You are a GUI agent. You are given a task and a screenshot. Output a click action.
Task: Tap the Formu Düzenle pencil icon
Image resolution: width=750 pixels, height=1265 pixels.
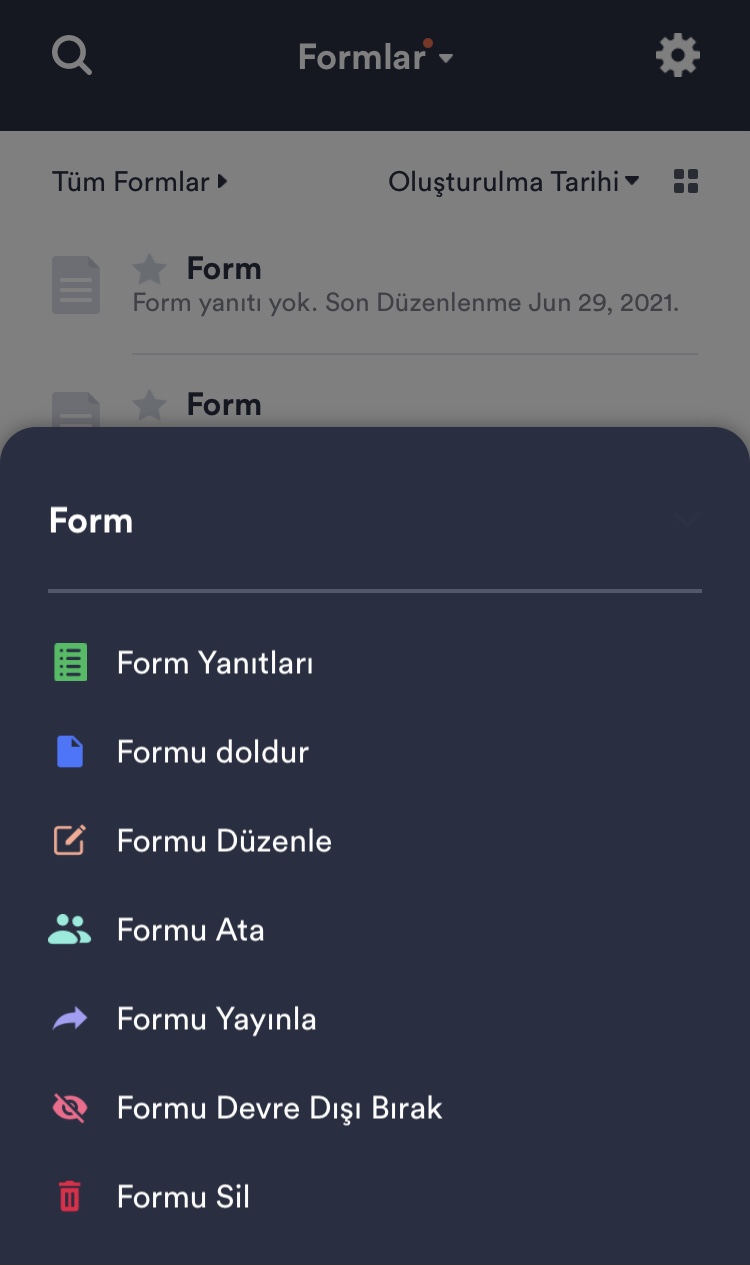point(70,841)
